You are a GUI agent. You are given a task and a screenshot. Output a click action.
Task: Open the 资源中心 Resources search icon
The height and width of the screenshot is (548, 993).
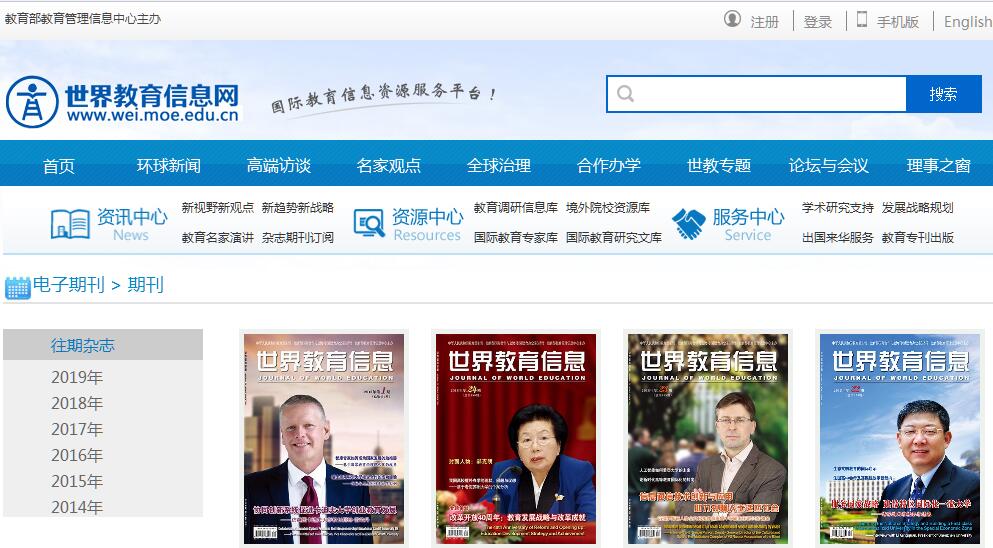pyautogui.click(x=369, y=224)
